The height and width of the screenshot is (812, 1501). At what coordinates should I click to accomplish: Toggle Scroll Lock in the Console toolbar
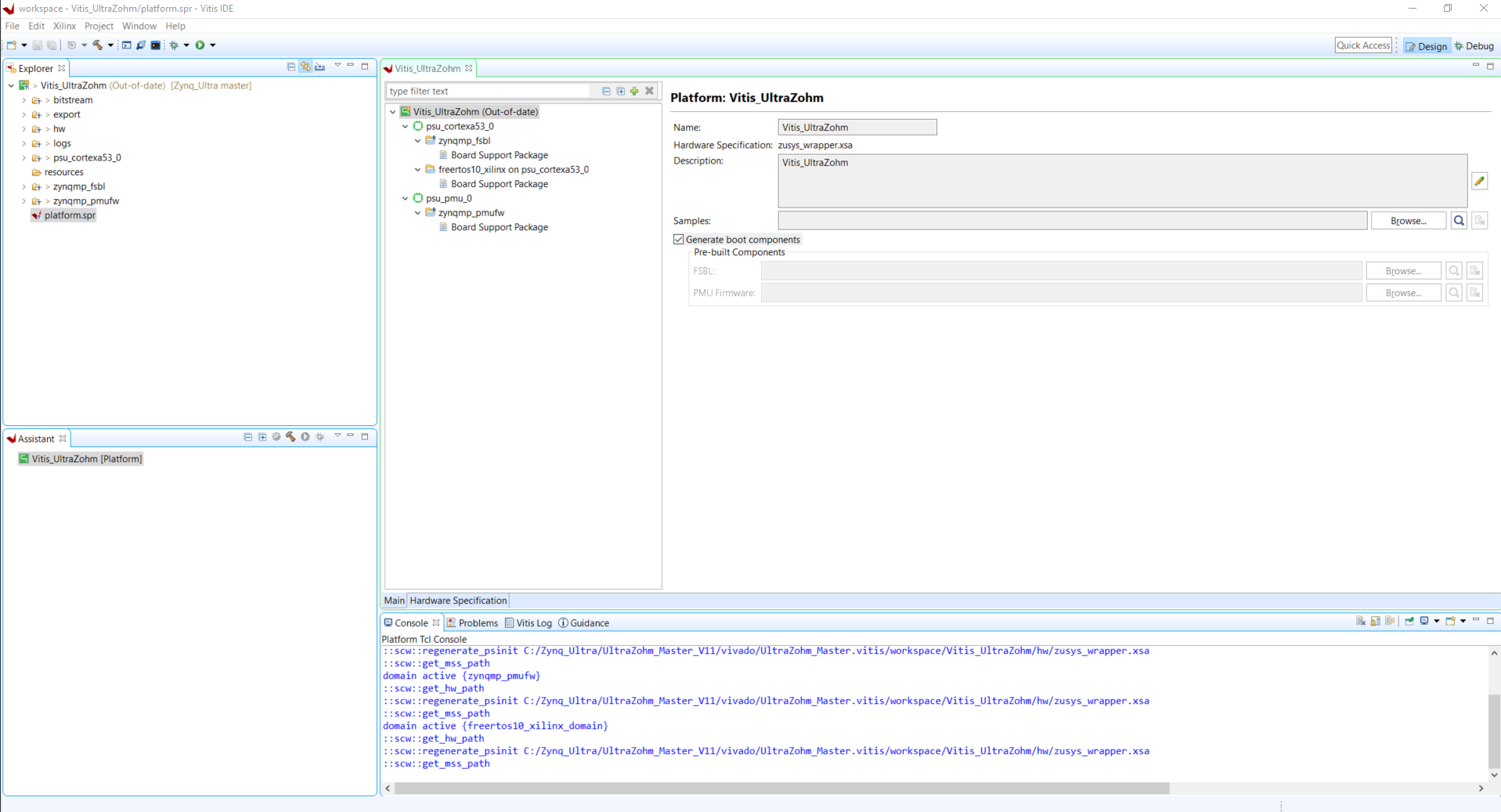pyautogui.click(x=1376, y=622)
